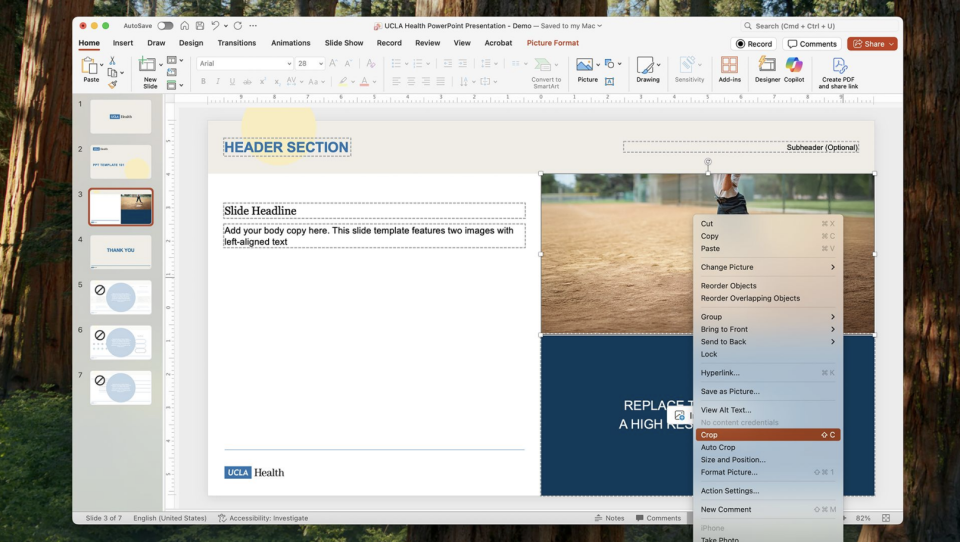
Task: Click the HEADER SECTION title text
Action: (x=287, y=147)
